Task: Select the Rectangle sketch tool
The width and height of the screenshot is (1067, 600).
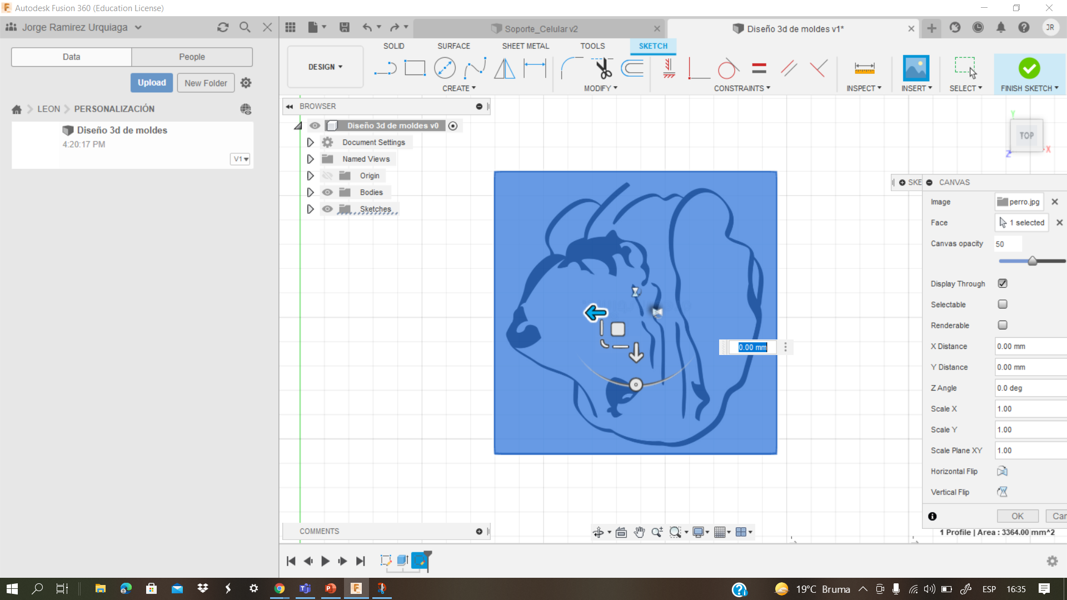Action: 415,68
